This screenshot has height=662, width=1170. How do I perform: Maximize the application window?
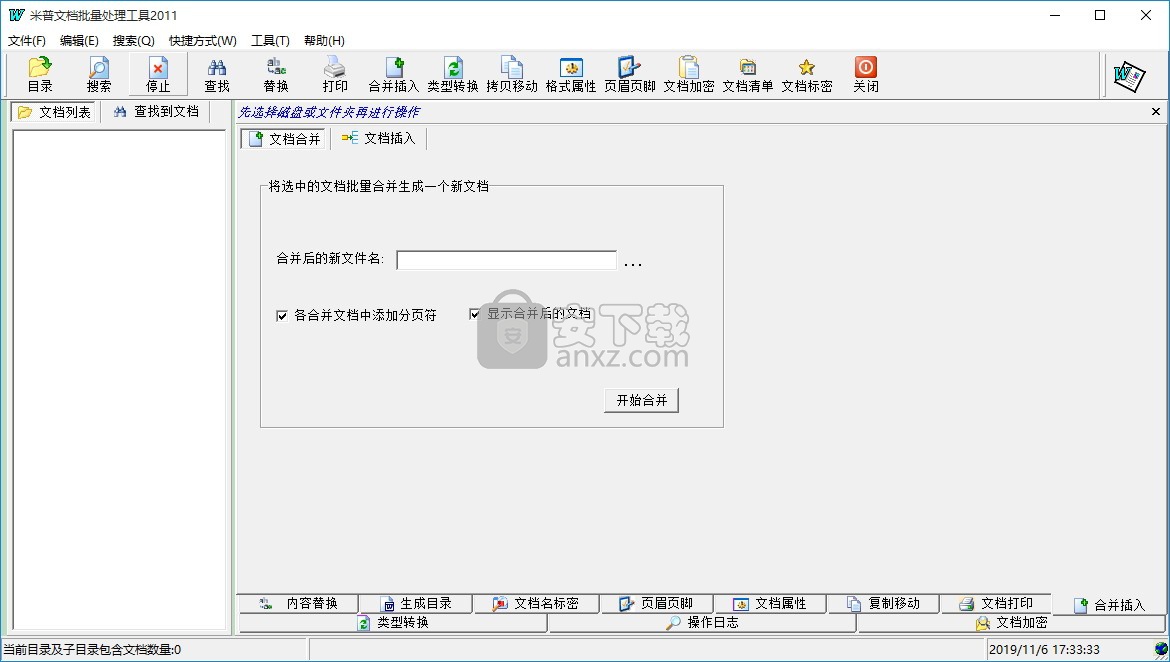click(x=1100, y=15)
